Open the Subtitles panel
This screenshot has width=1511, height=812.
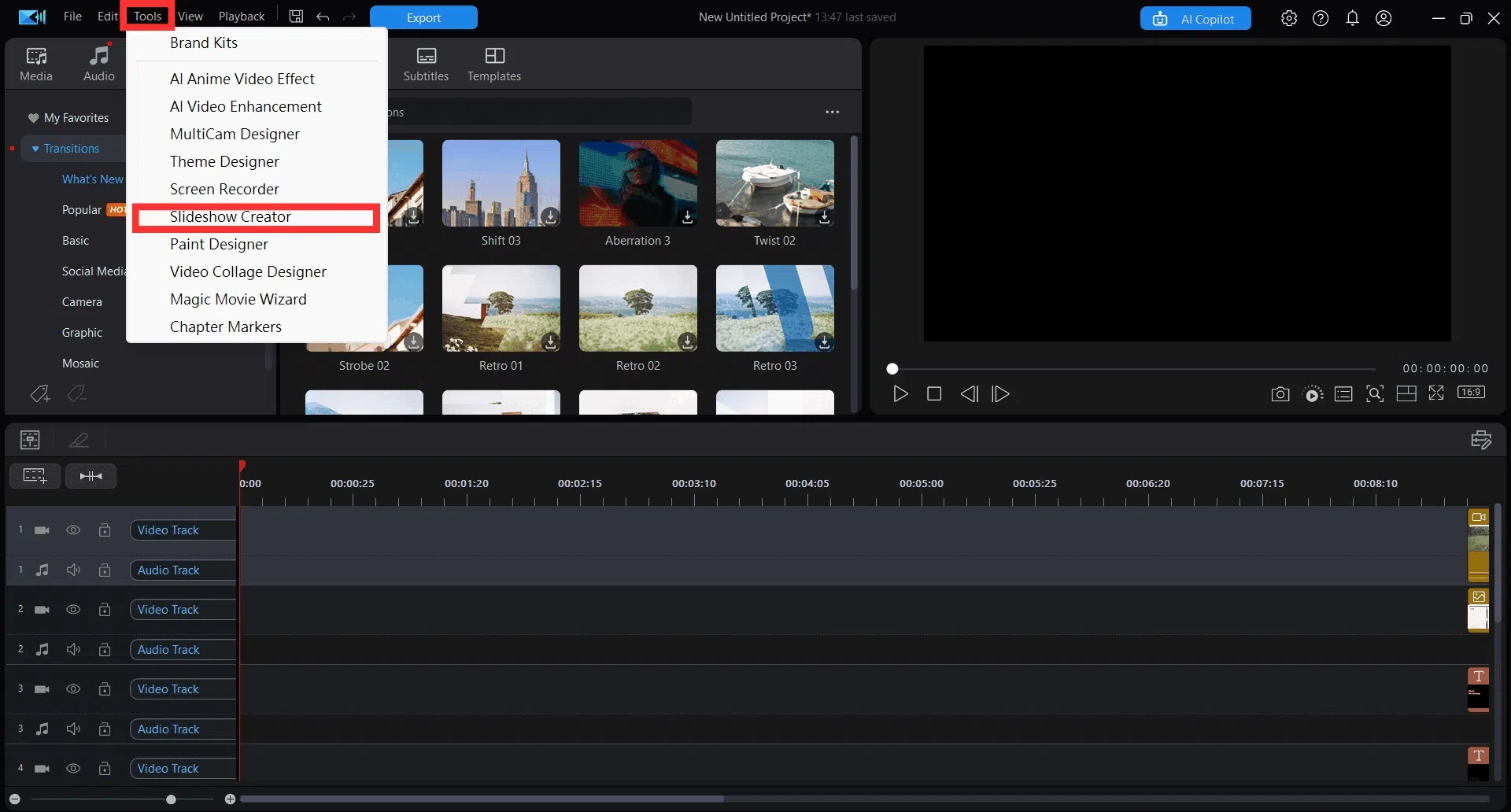[x=426, y=63]
